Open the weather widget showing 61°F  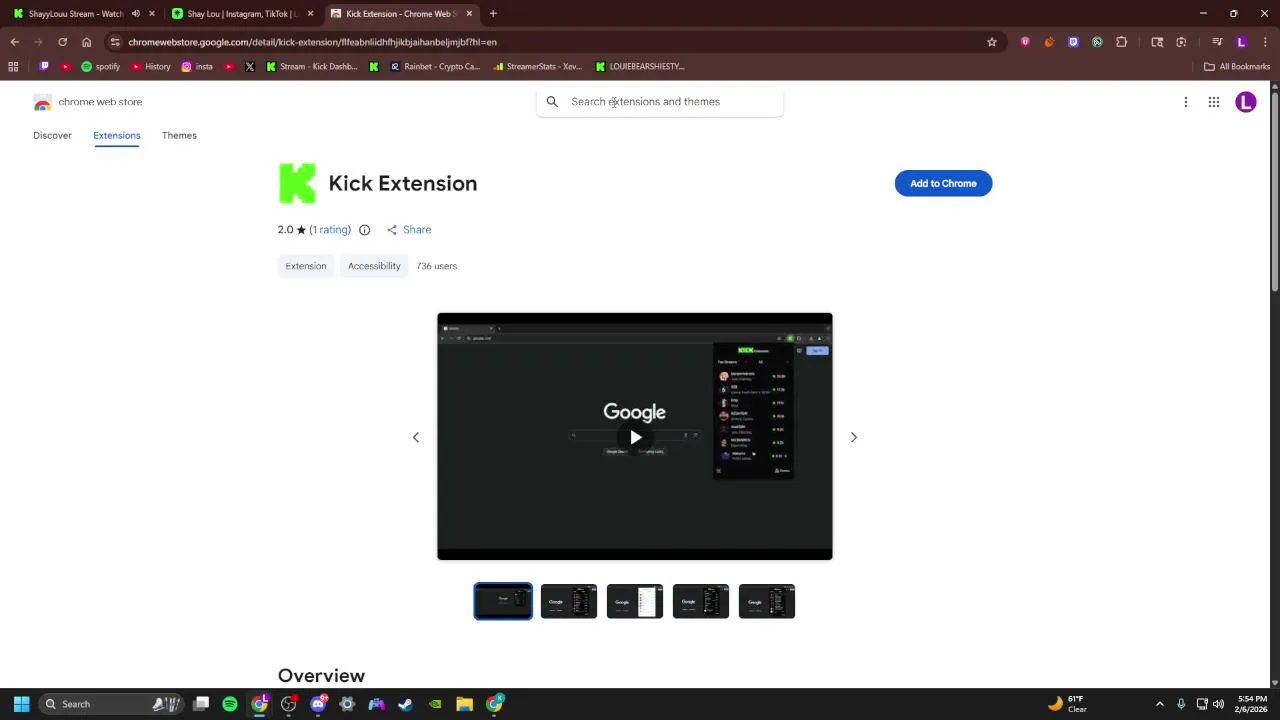pos(1068,704)
